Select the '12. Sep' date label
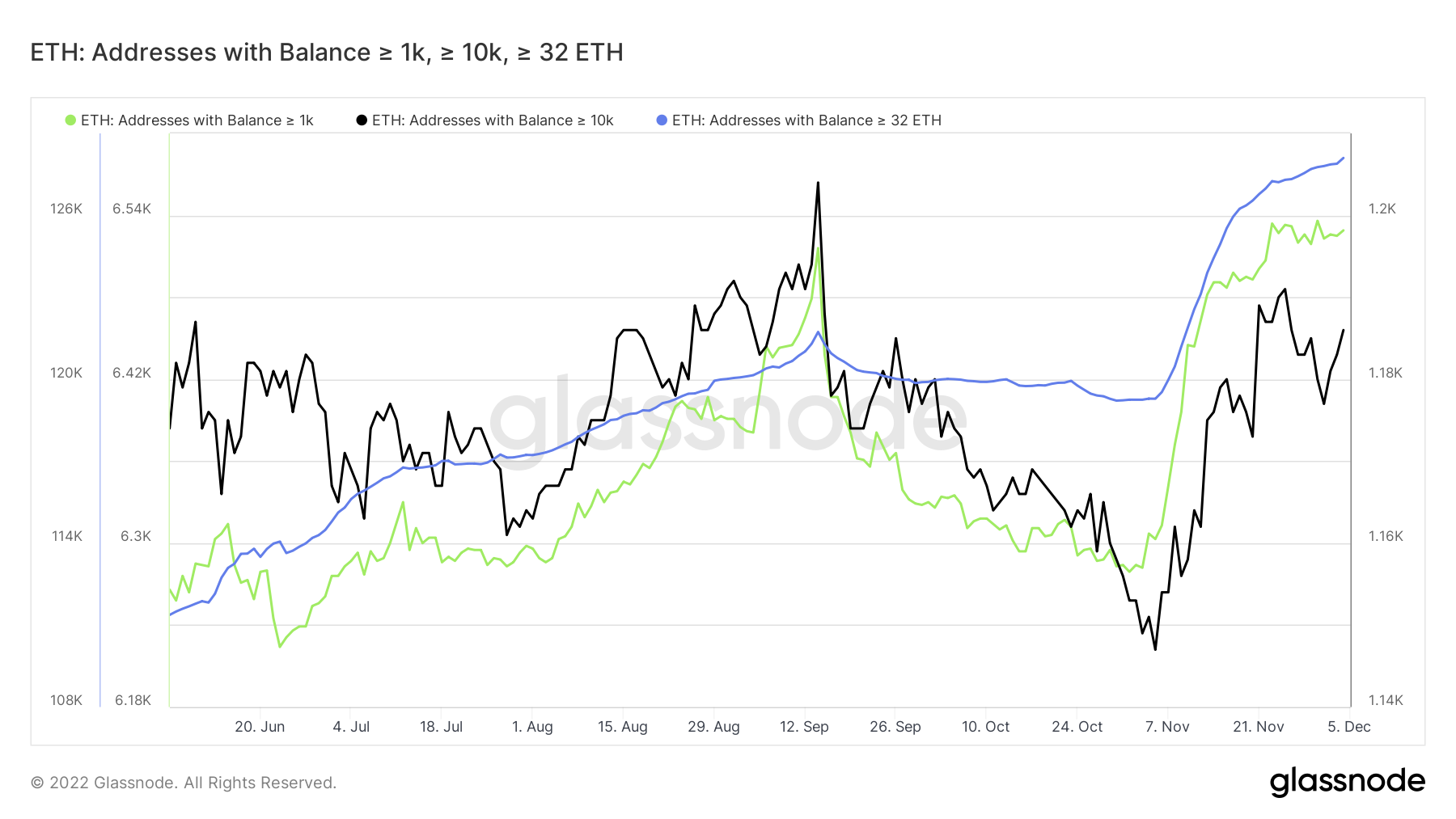This screenshot has height=819, width=1456. 804,727
